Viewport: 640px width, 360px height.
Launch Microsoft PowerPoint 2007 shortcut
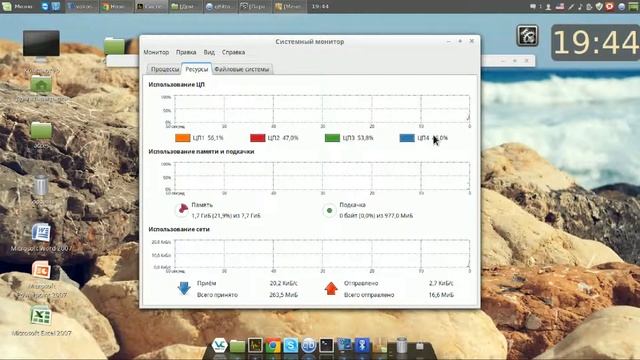pyautogui.click(x=41, y=271)
